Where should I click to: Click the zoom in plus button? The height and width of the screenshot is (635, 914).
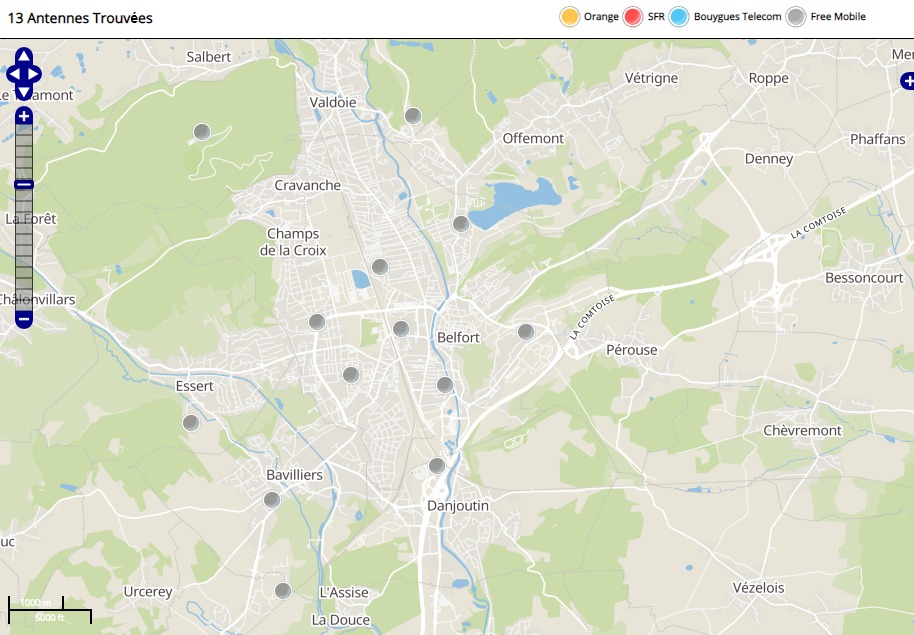coord(24,117)
